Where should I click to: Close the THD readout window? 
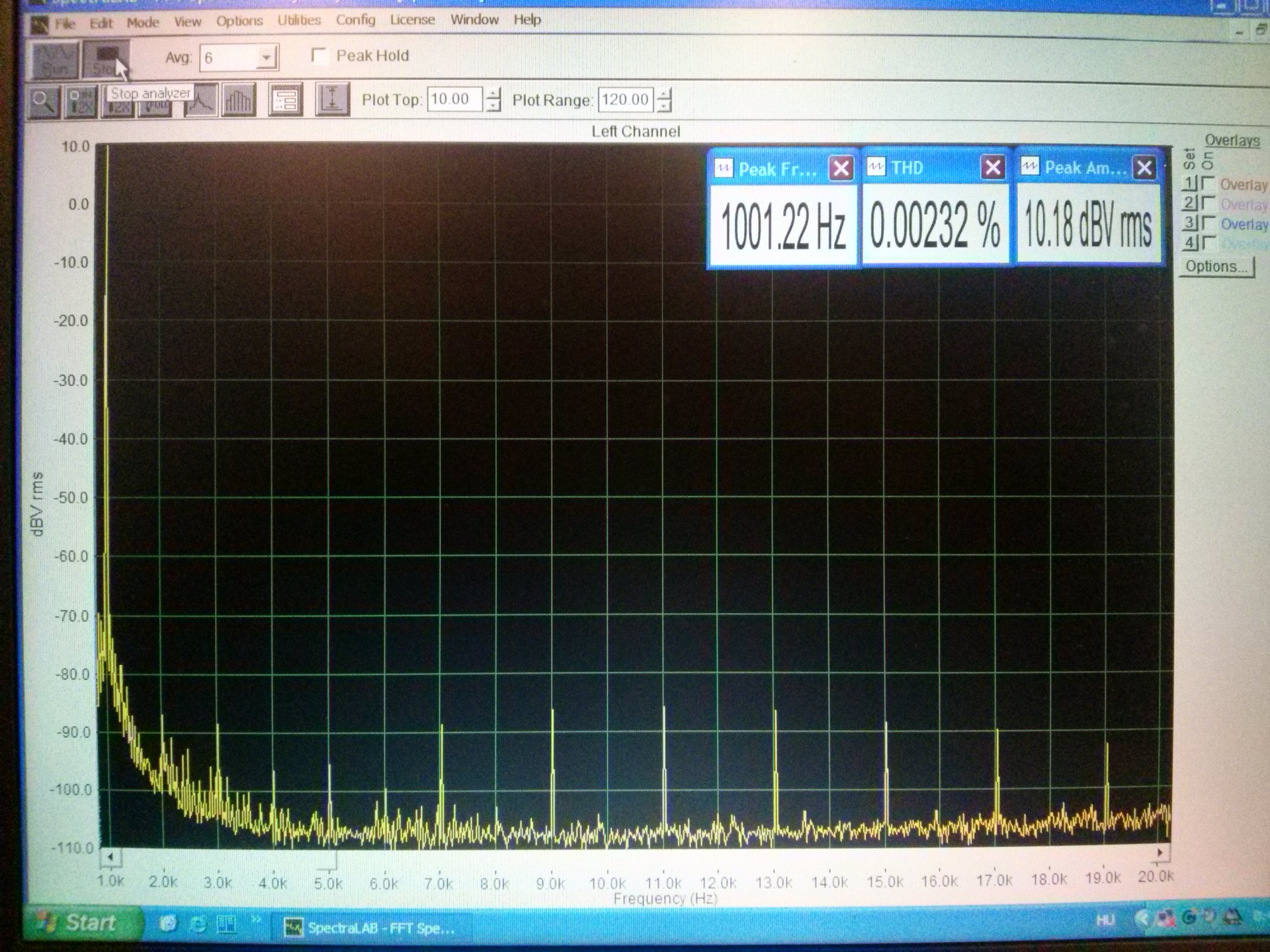[x=992, y=168]
